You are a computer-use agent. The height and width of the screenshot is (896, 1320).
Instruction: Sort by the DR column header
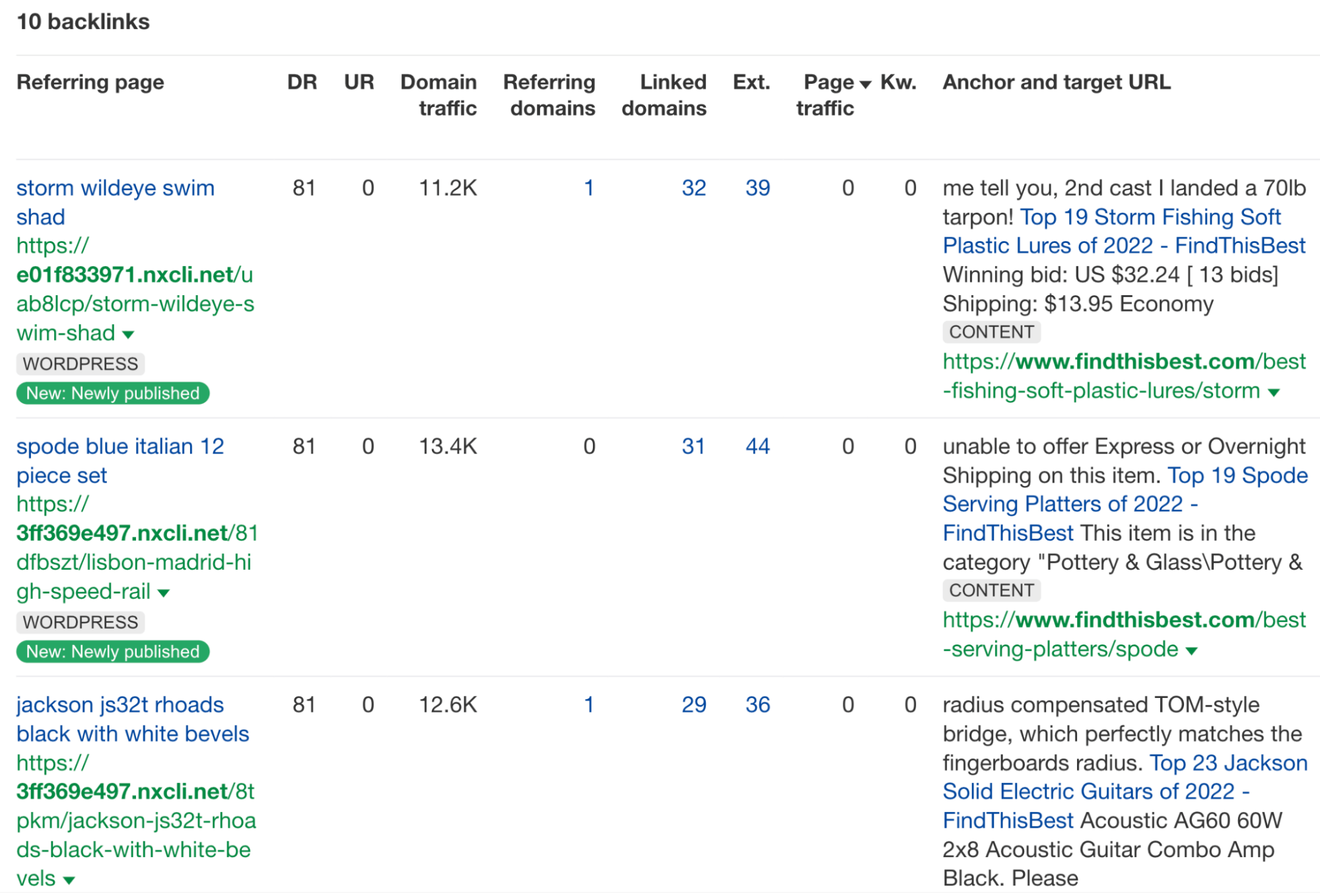(x=302, y=82)
